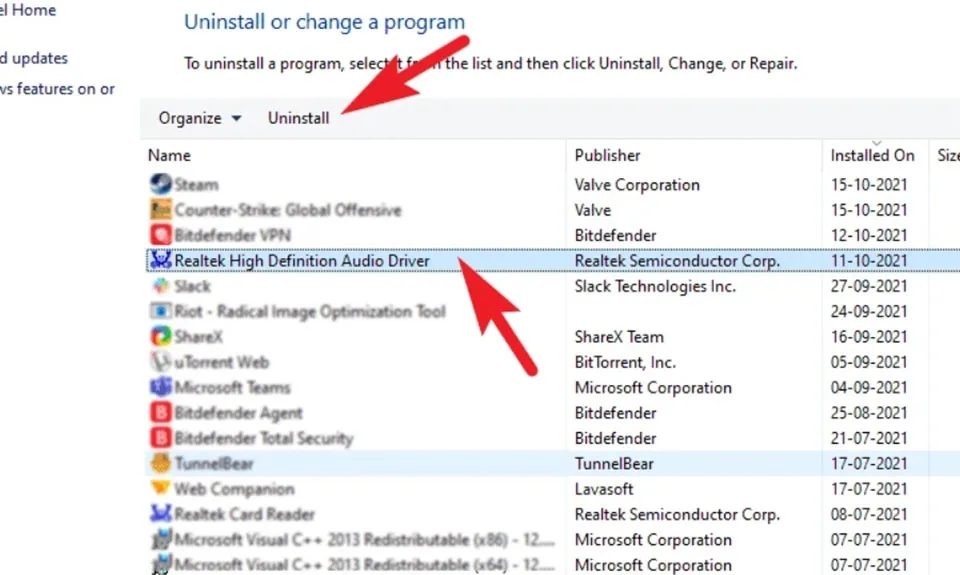Click the Web Companion icon
The height and width of the screenshot is (575, 960).
coord(160,489)
